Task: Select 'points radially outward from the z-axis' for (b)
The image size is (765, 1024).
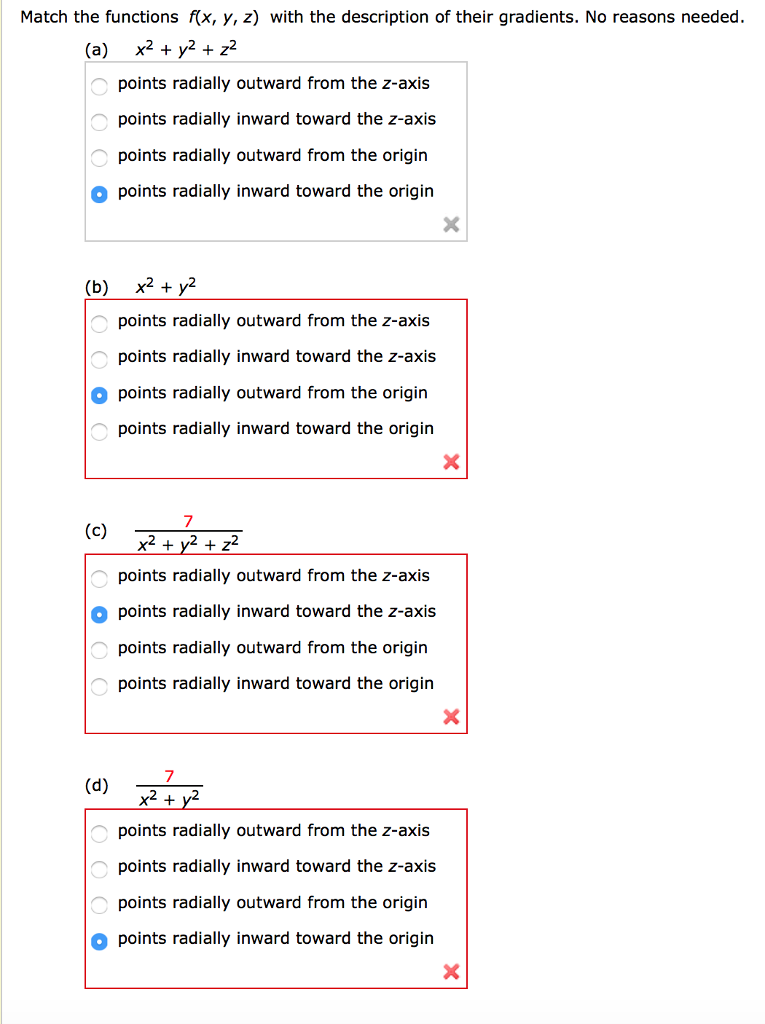Action: click(x=99, y=323)
